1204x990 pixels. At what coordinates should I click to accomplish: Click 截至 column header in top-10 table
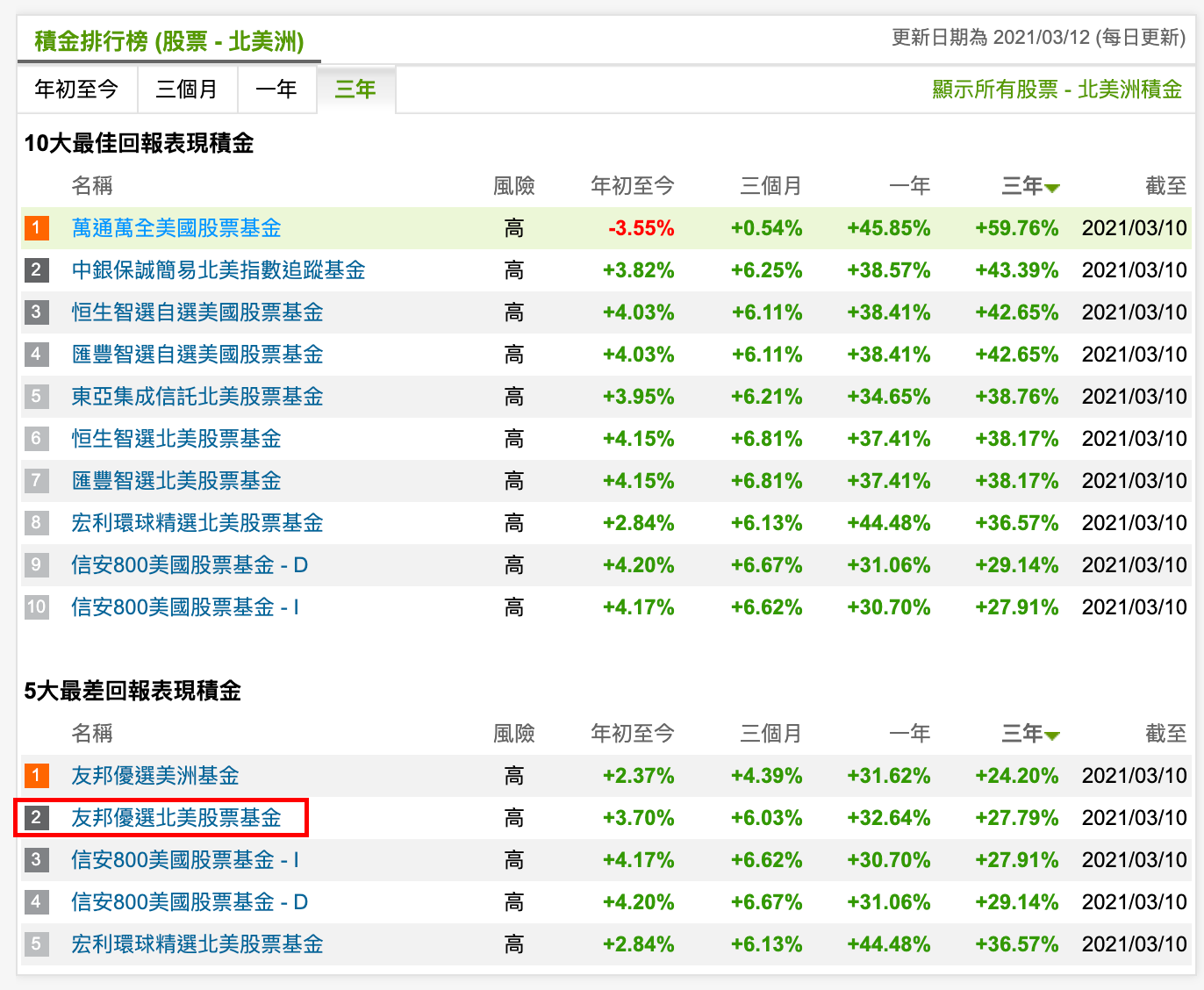tap(1166, 186)
